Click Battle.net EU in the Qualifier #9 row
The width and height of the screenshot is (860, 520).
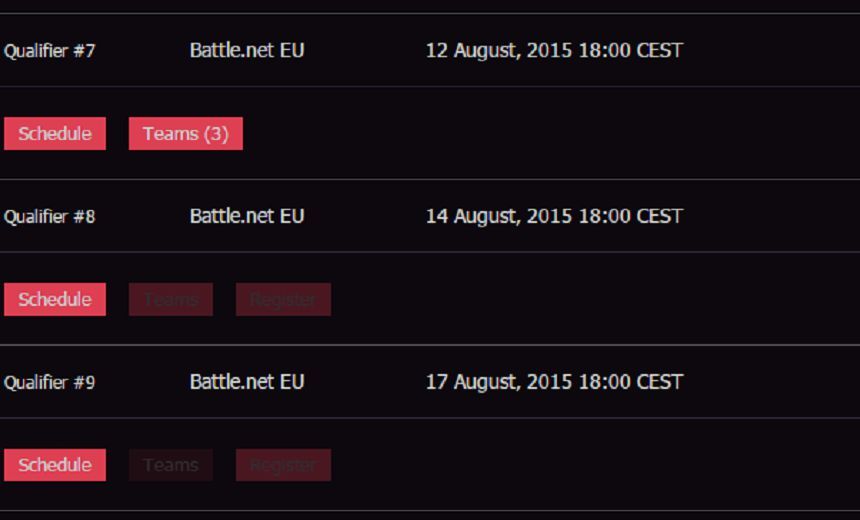(x=247, y=382)
